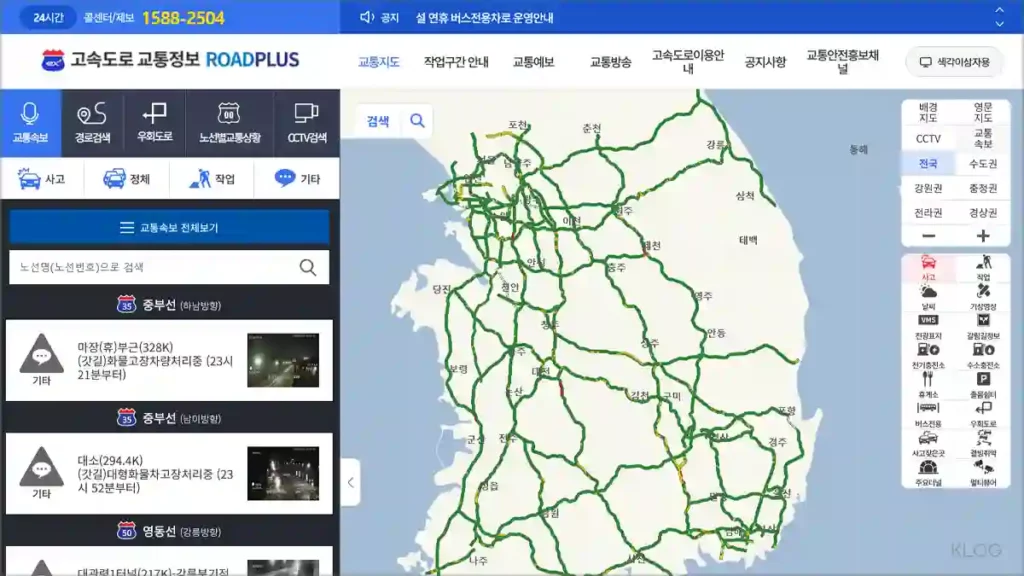Select the 우회도로 detour icon in sidebar
This screenshot has height=576, width=1024.
coord(155,123)
